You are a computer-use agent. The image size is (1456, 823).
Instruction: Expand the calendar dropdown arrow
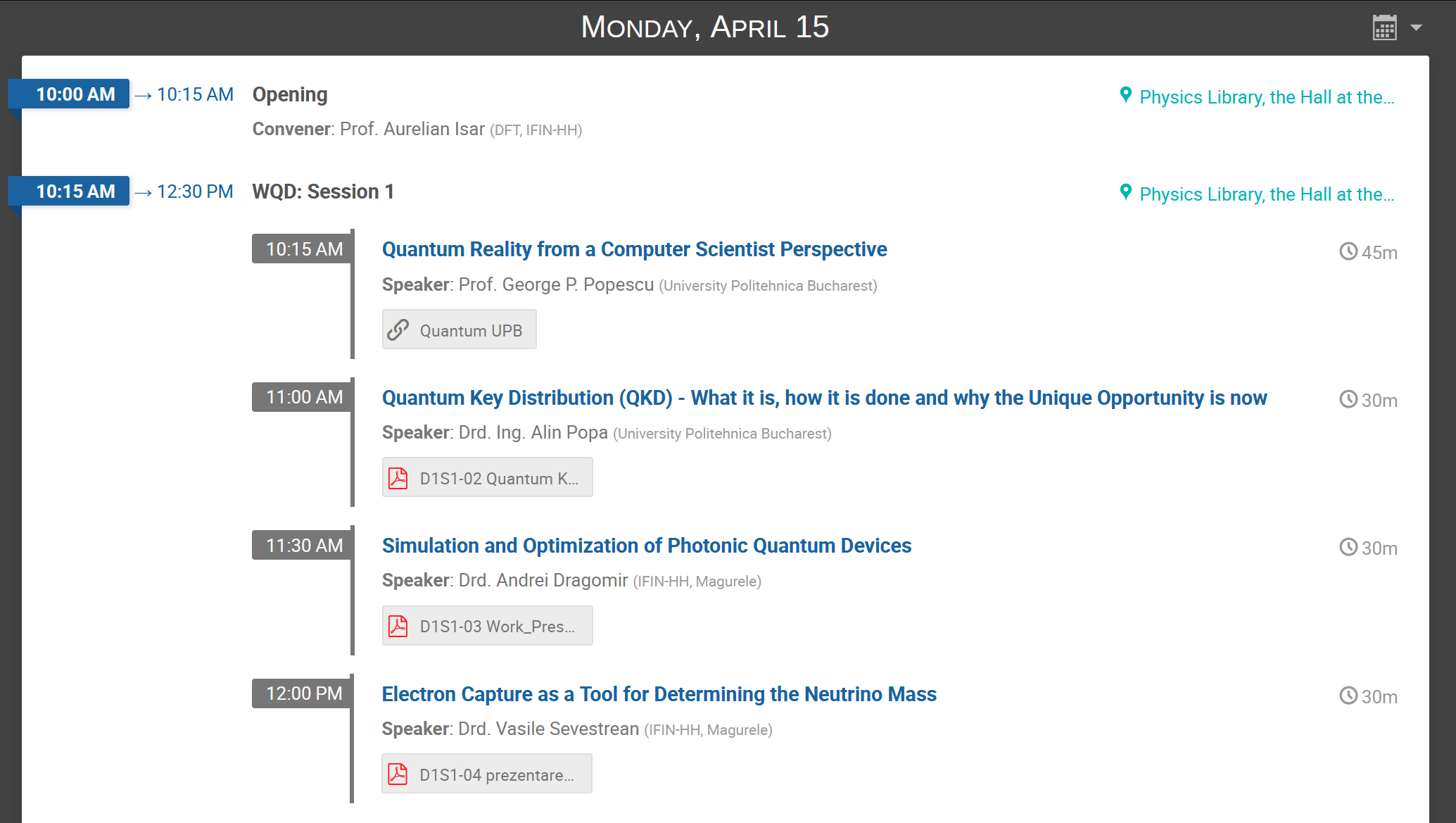pyautogui.click(x=1417, y=27)
